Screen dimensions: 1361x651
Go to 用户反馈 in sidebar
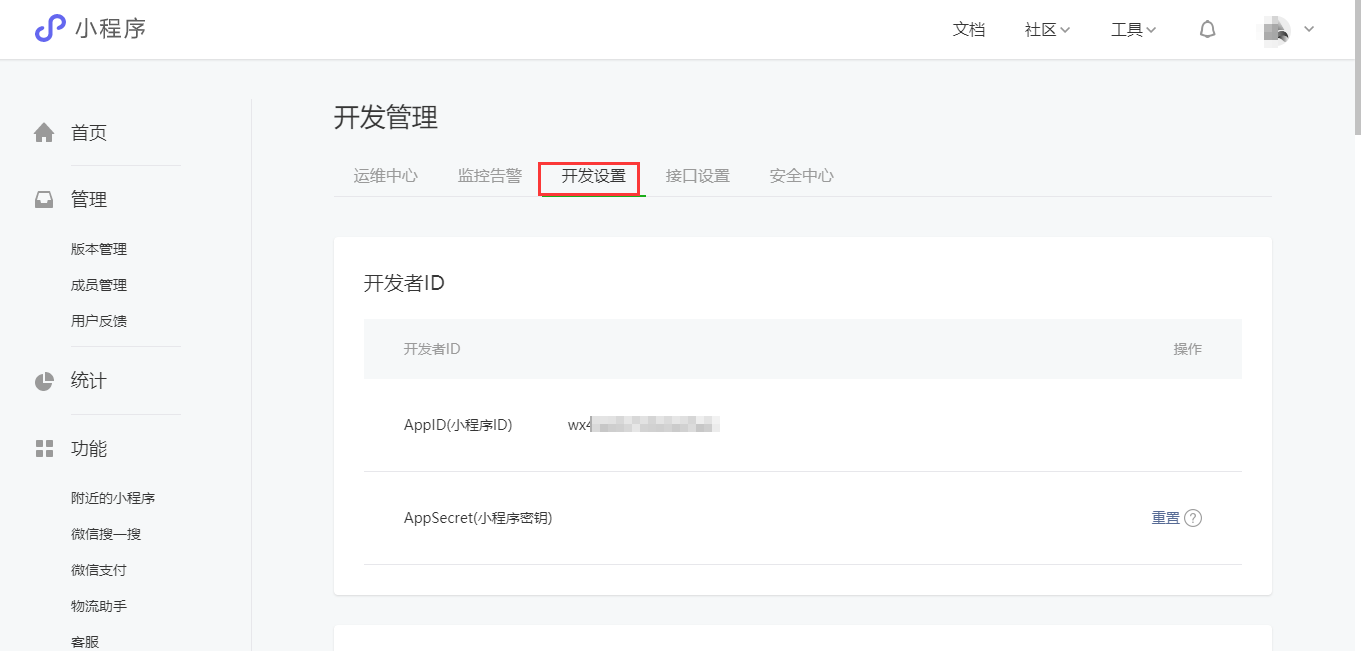(x=98, y=320)
